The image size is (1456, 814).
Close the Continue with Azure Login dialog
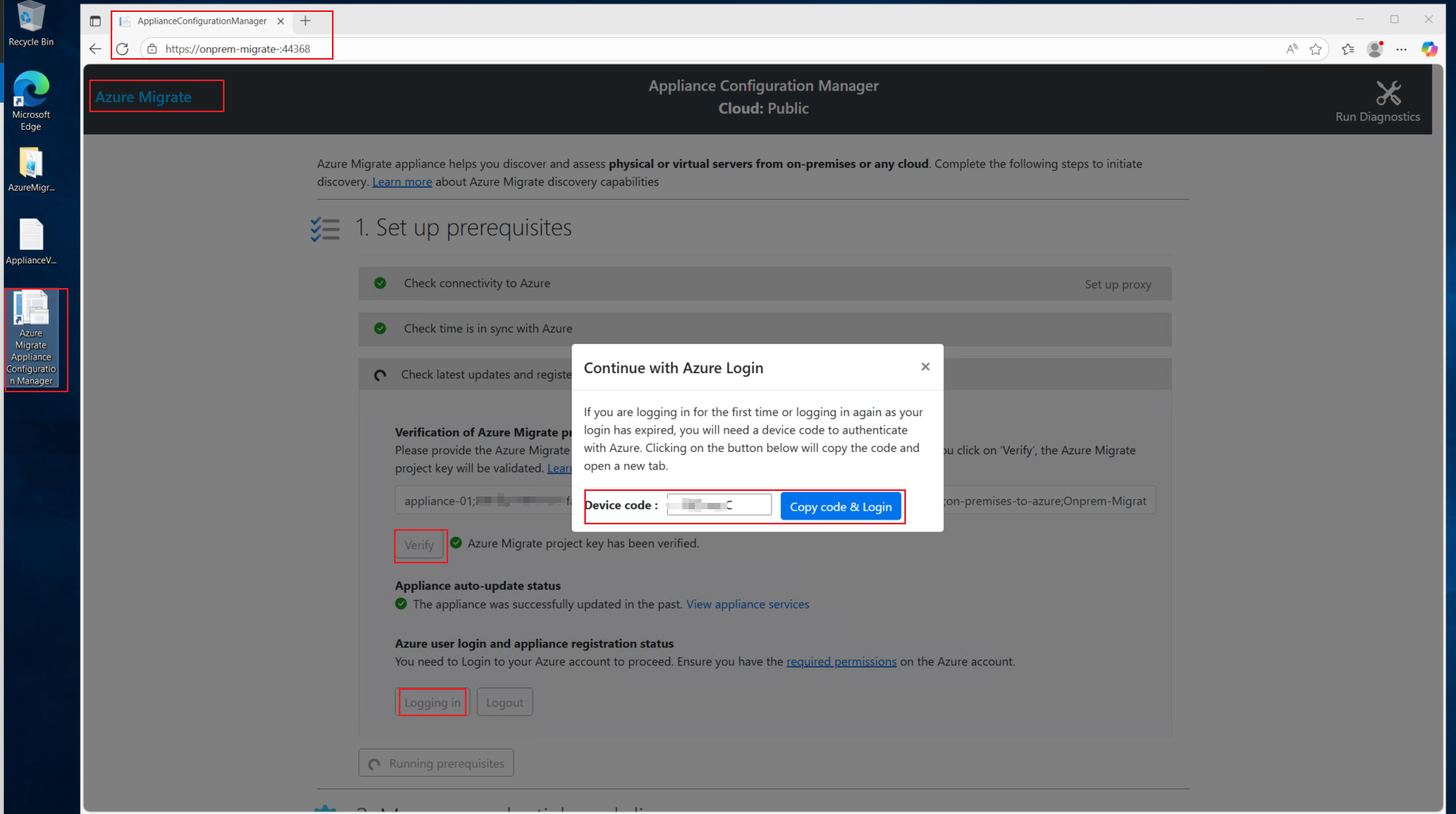(925, 367)
